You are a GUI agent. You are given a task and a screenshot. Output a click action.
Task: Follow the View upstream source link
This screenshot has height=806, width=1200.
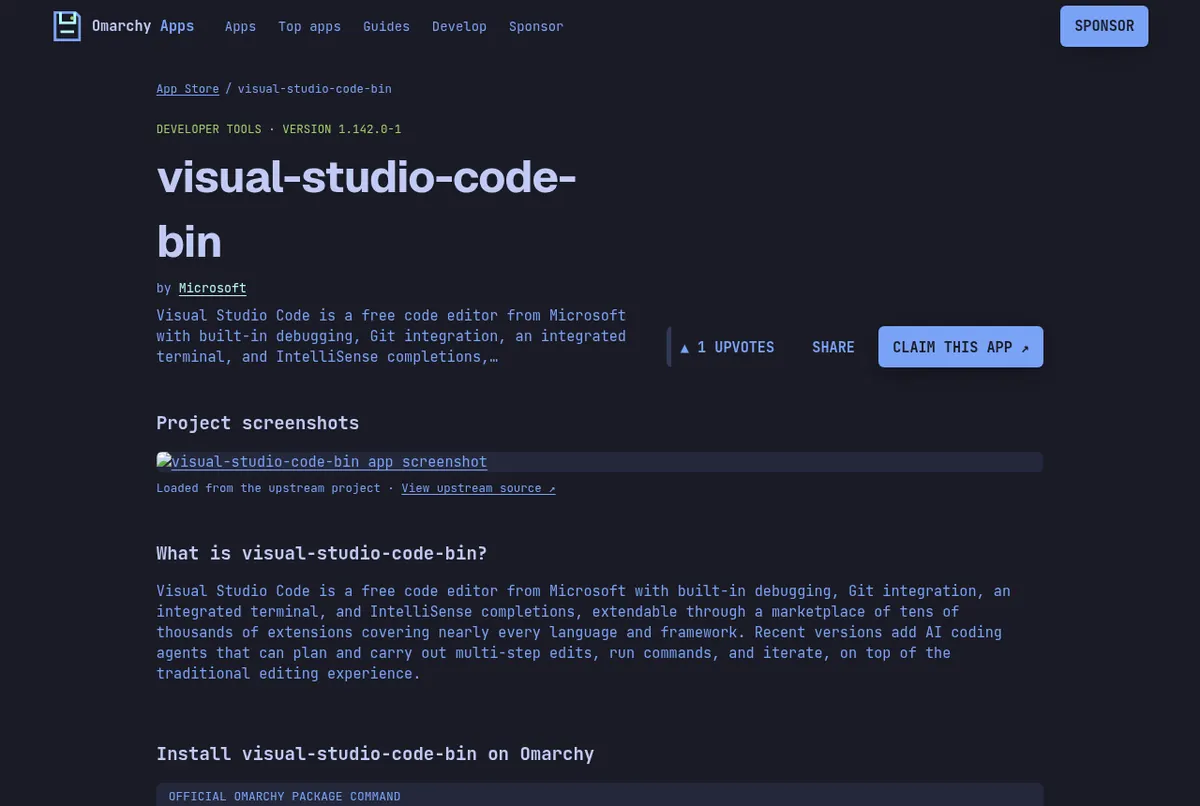point(478,488)
